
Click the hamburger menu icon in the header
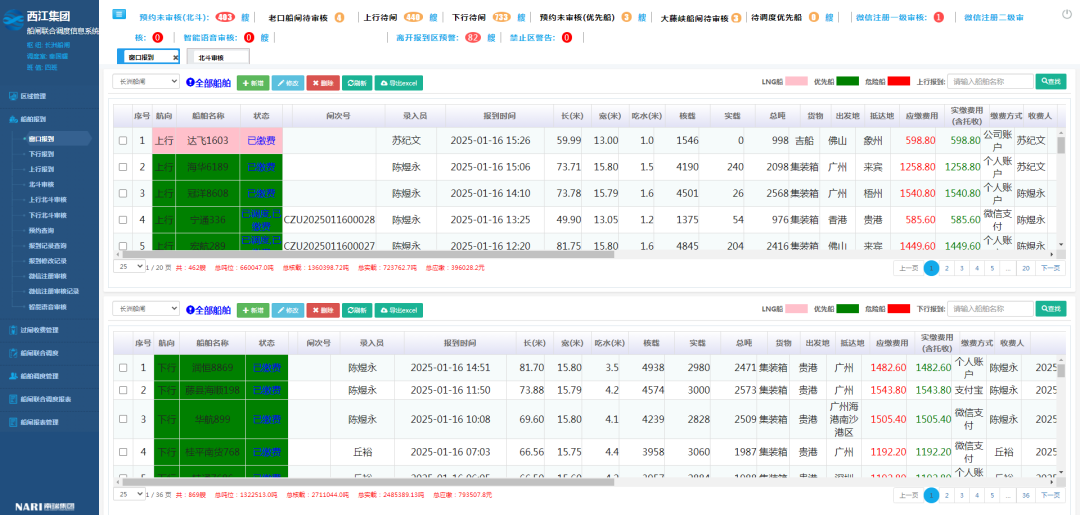(119, 14)
